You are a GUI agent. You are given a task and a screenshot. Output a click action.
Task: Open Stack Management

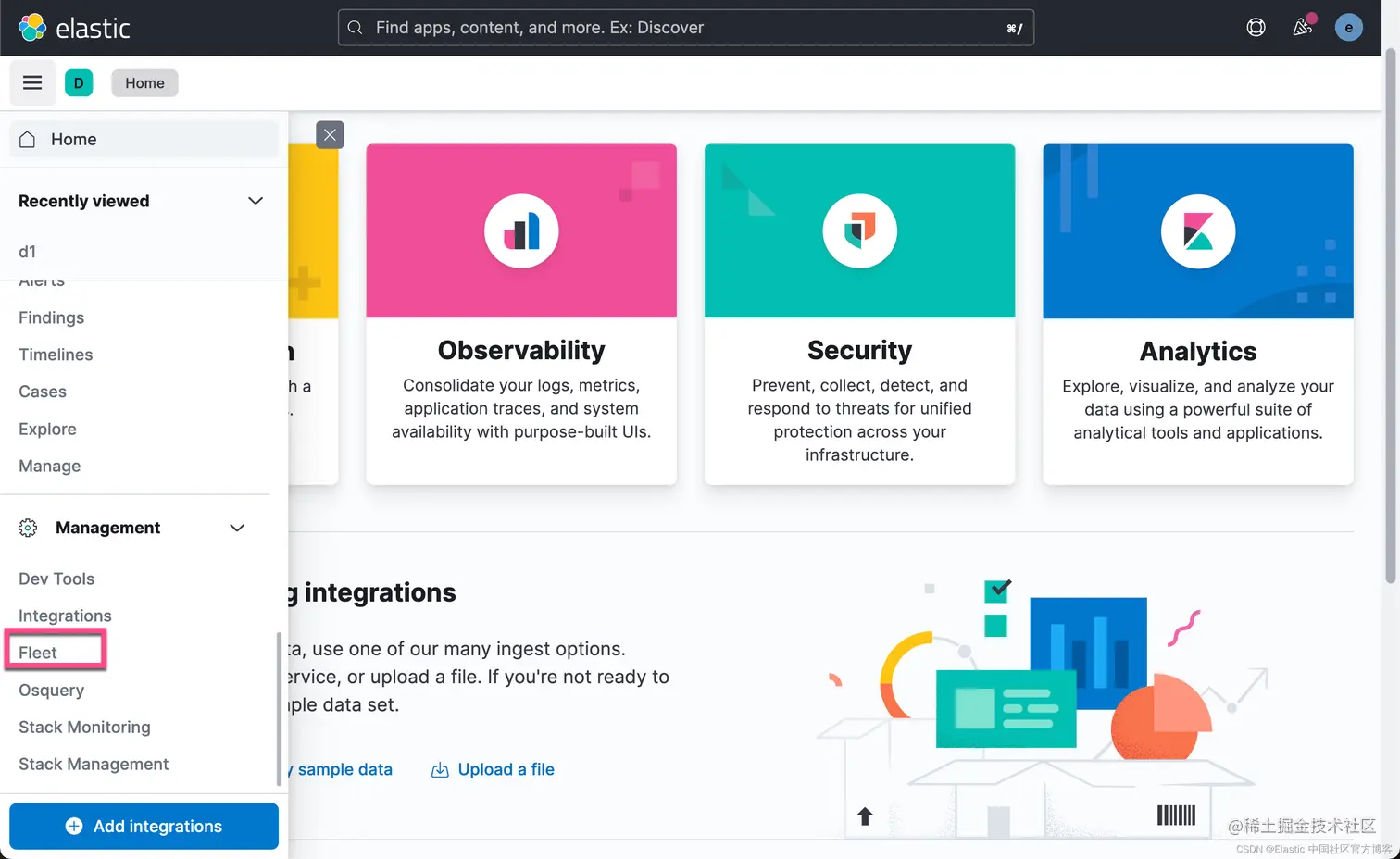coord(94,764)
